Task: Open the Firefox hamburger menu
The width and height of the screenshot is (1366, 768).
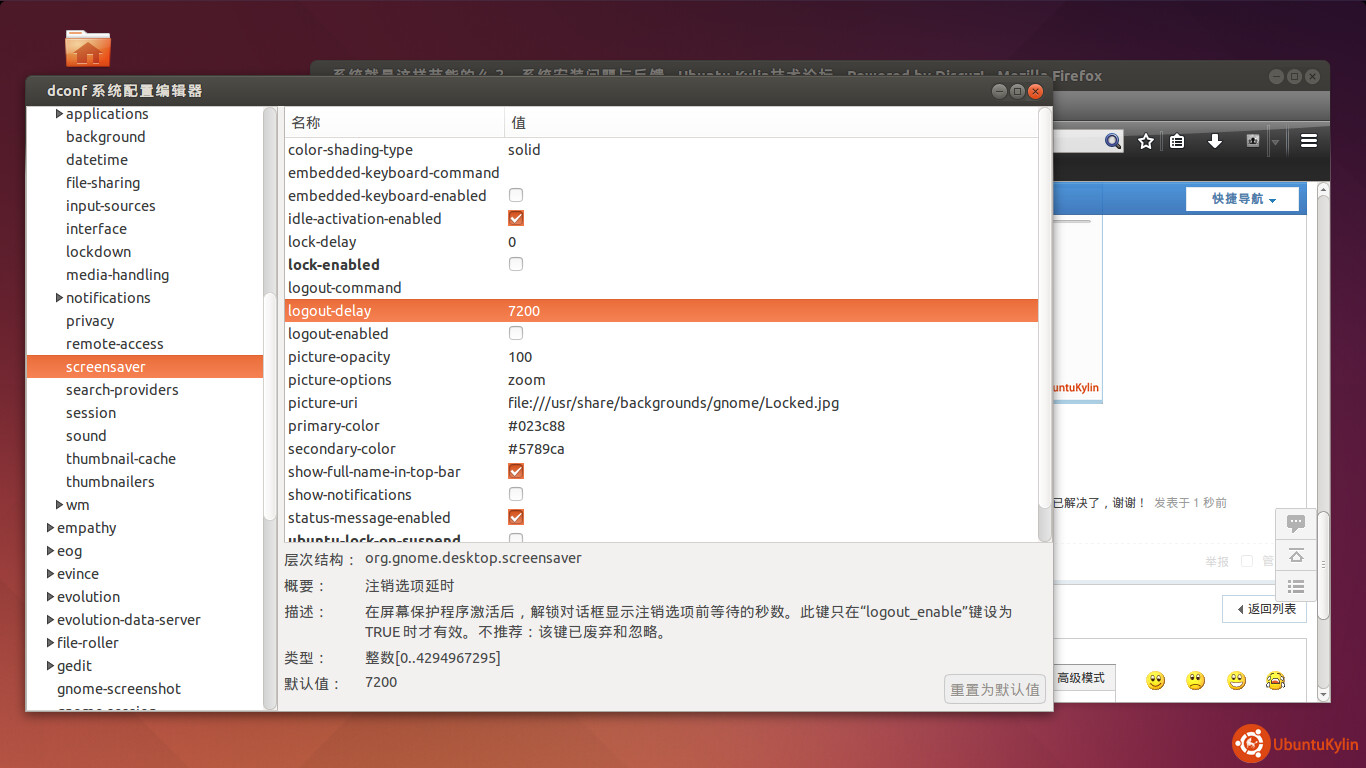Action: 1308,141
